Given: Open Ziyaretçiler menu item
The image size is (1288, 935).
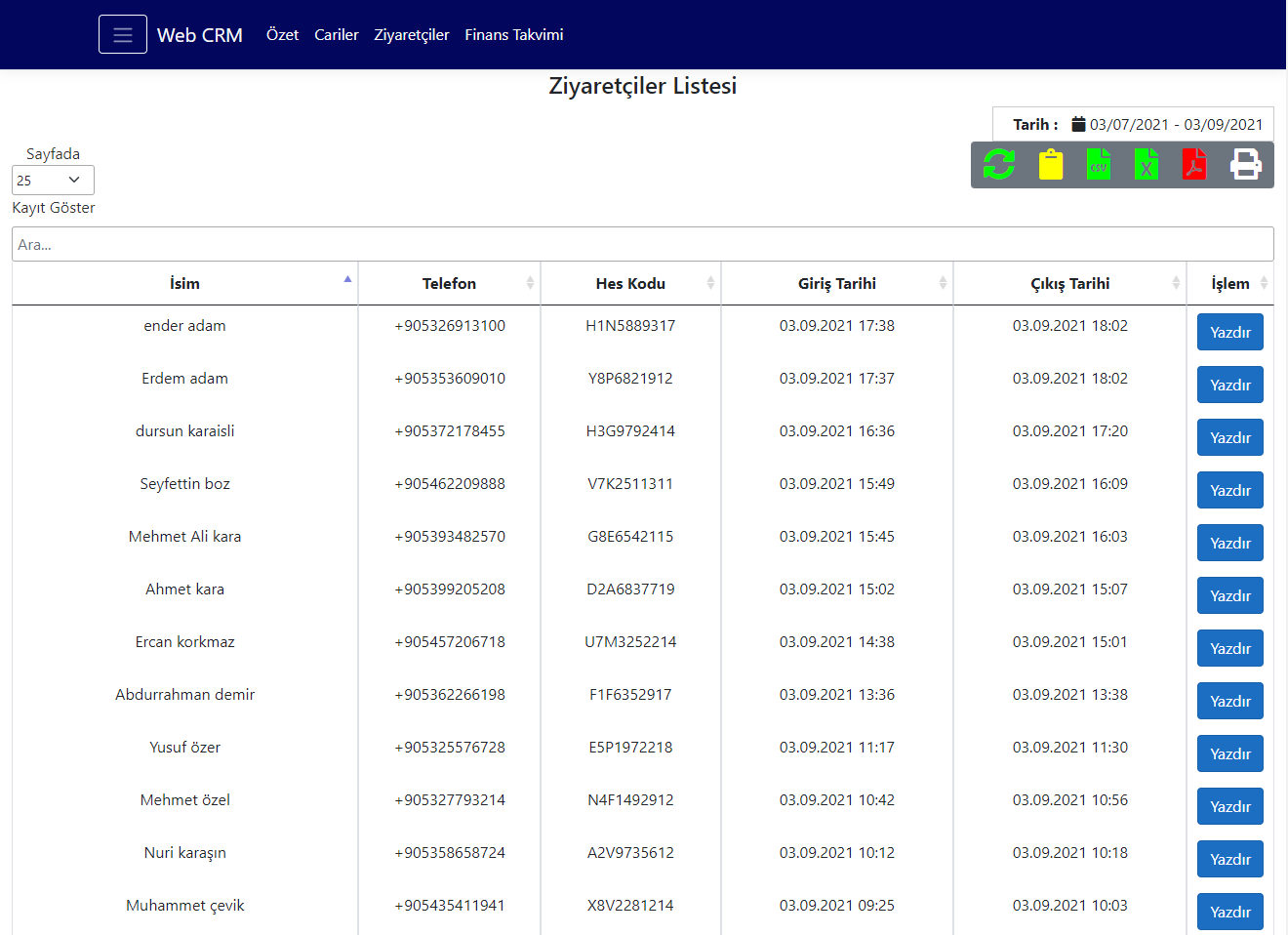Looking at the screenshot, I should [412, 34].
